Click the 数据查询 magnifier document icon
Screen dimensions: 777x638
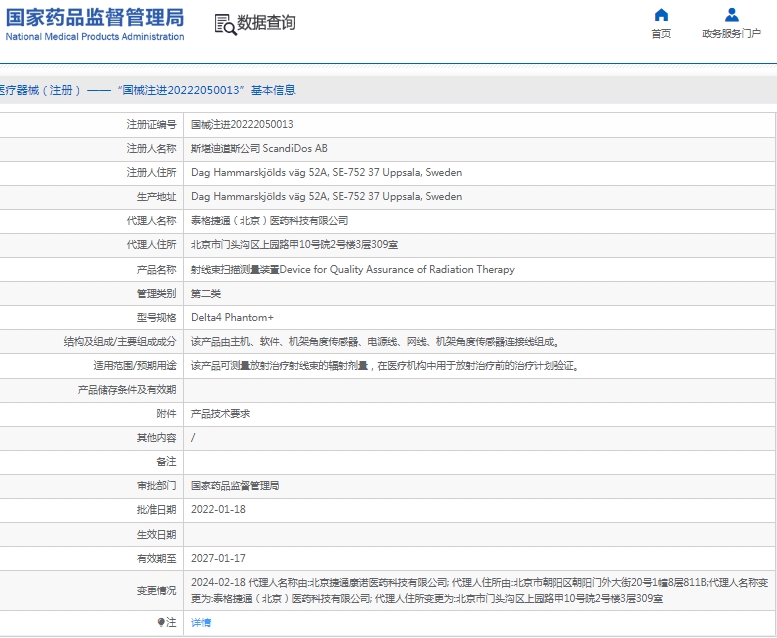pyautogui.click(x=225, y=25)
